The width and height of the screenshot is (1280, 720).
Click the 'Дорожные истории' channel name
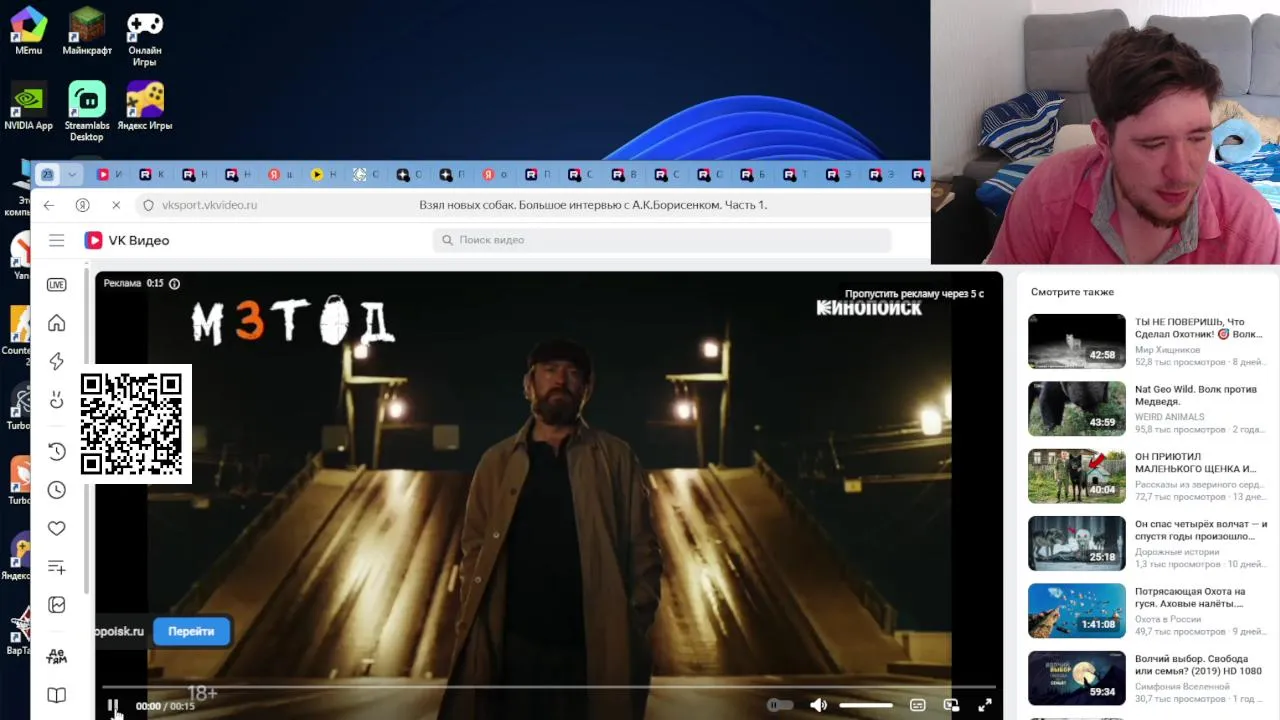pos(1177,552)
